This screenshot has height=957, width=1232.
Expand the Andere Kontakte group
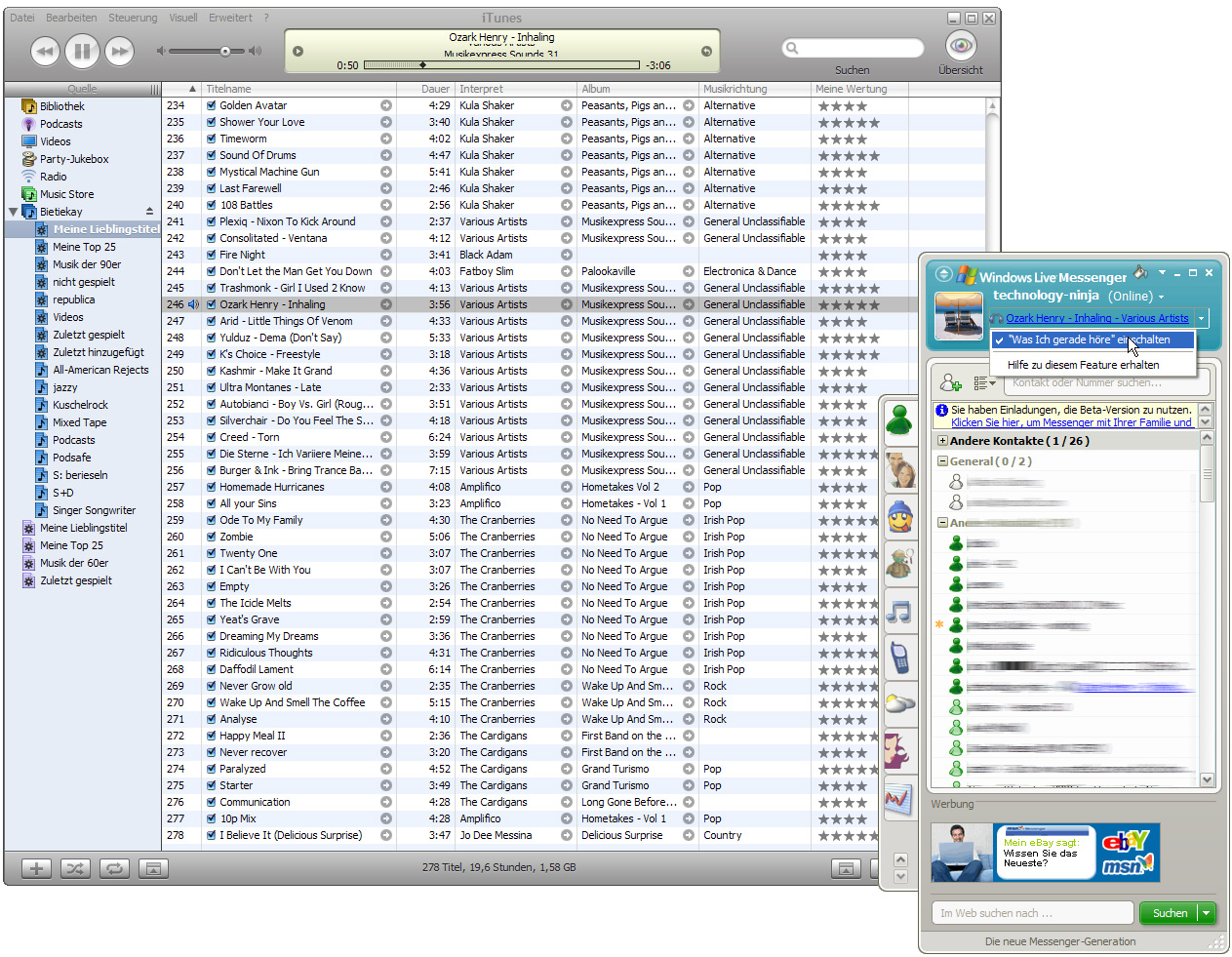942,441
